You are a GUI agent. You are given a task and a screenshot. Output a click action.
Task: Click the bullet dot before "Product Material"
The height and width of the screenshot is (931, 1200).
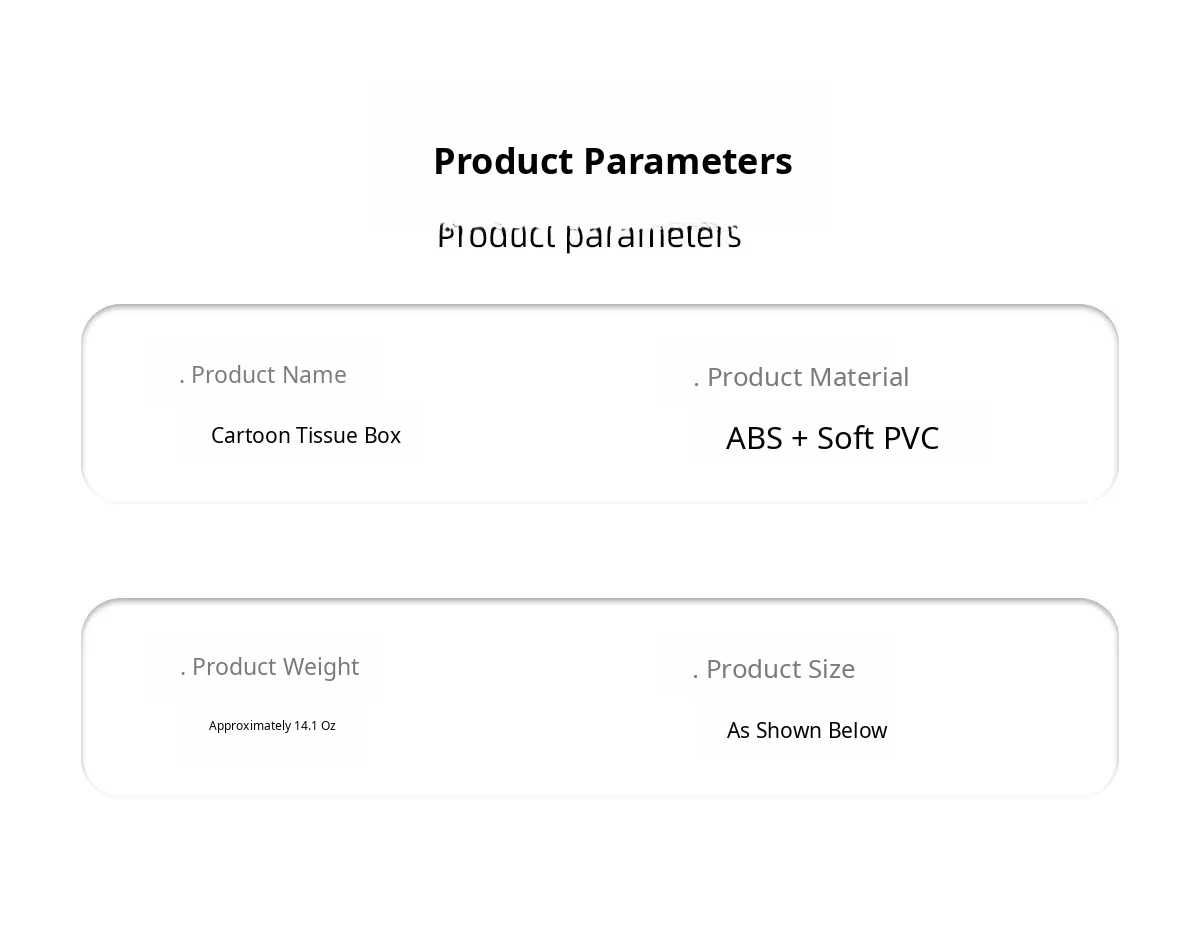696,384
